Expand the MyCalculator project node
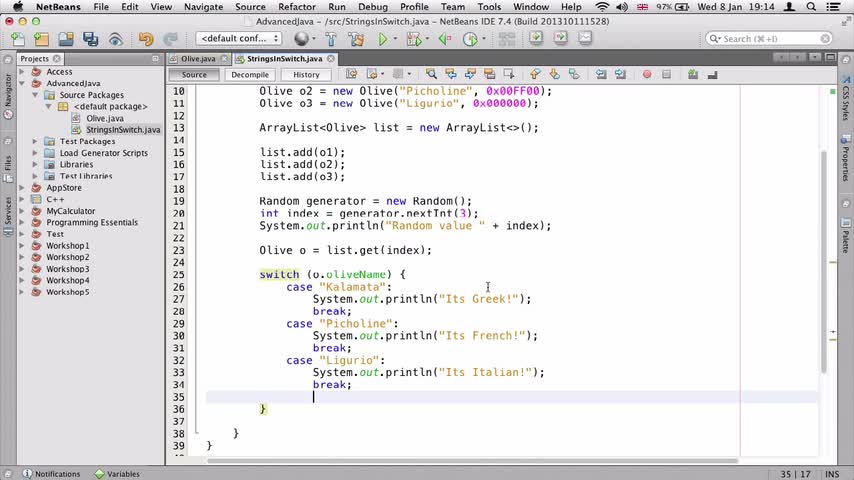 [x=22, y=211]
